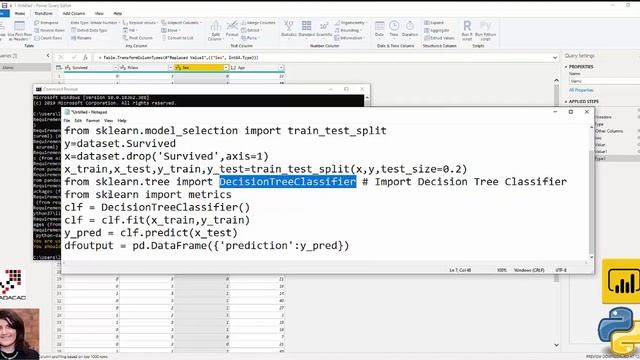The width and height of the screenshot is (640, 360).
Task: Open Survived column filter dropdown
Action: [x=116, y=68]
